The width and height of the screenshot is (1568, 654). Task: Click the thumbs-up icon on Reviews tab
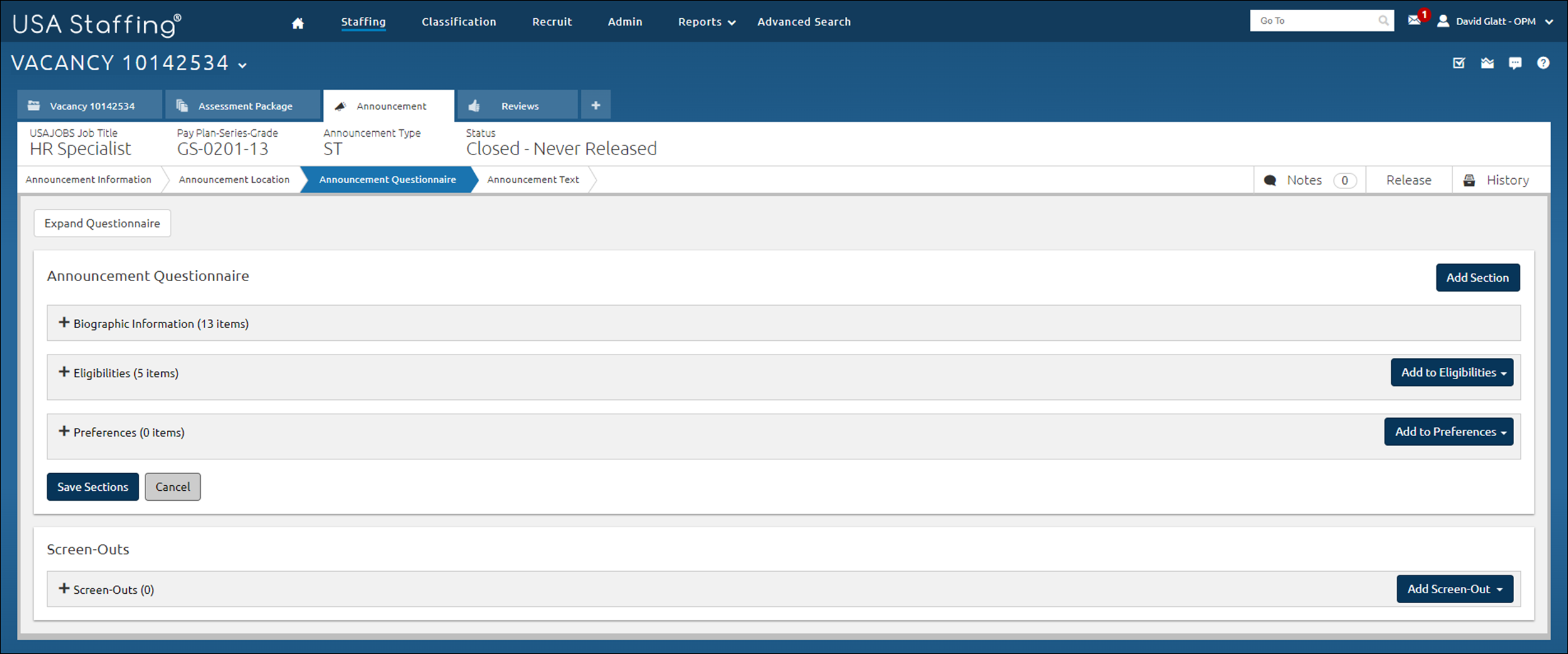pos(474,105)
